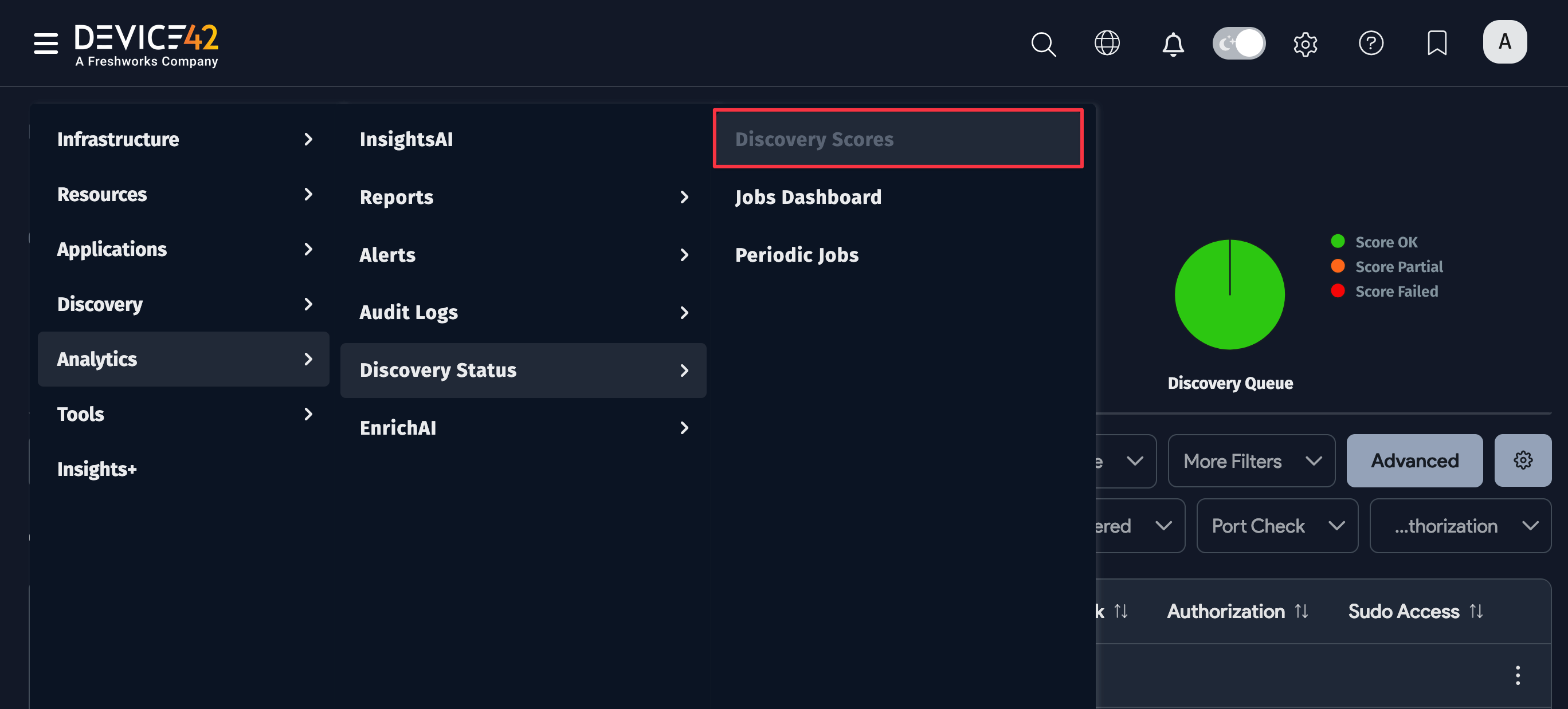Viewport: 1568px width, 709px height.
Task: Select Jobs Dashboard from the menu
Action: pos(808,196)
